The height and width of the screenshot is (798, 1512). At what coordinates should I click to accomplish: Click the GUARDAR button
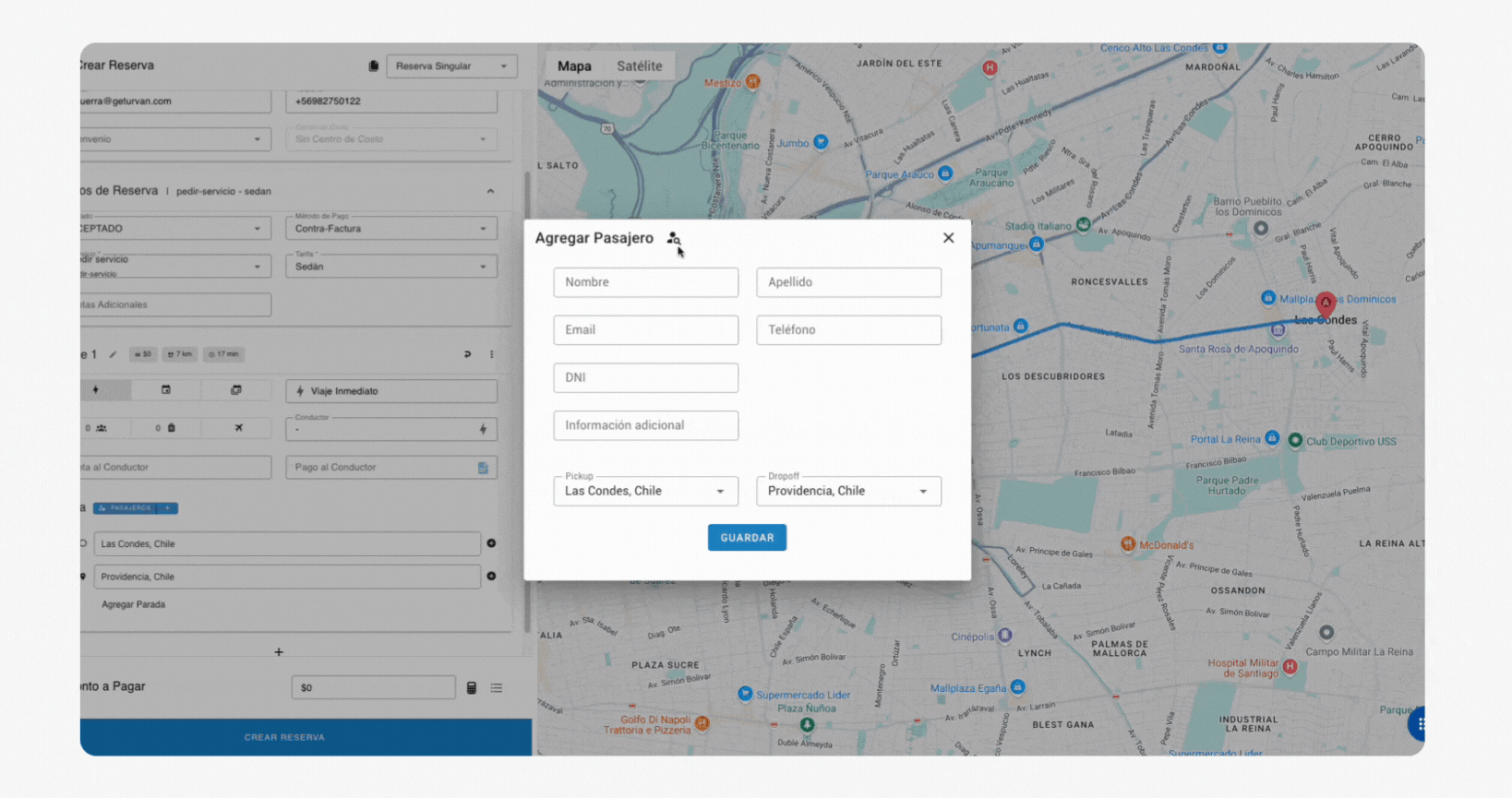[x=747, y=538]
